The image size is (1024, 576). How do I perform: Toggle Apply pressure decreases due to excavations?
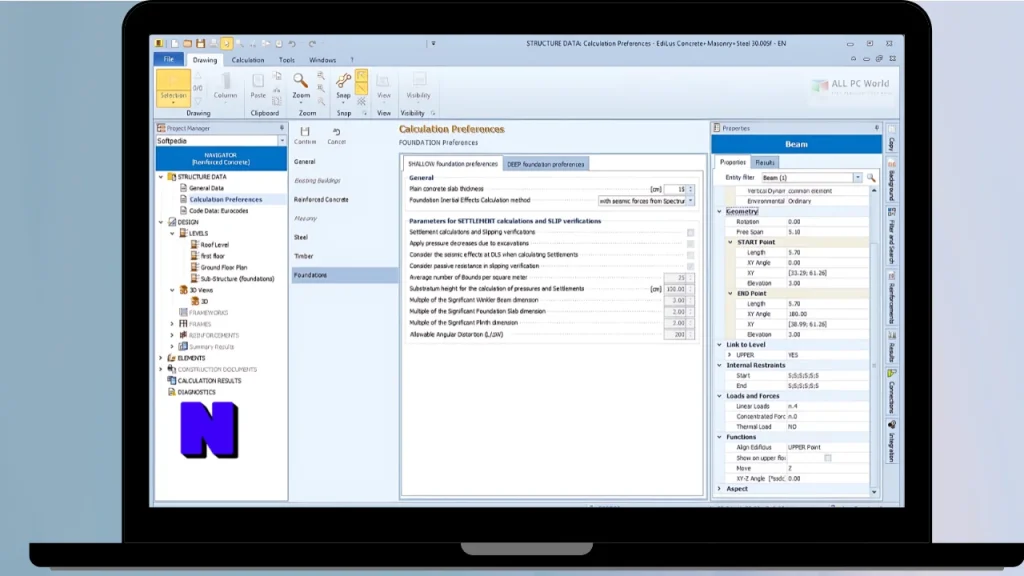(x=690, y=244)
